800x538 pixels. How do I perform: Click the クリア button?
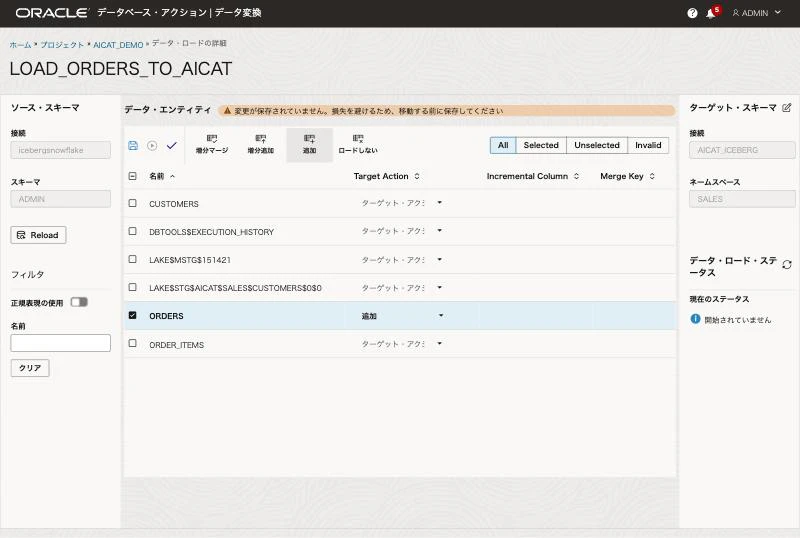[30, 368]
